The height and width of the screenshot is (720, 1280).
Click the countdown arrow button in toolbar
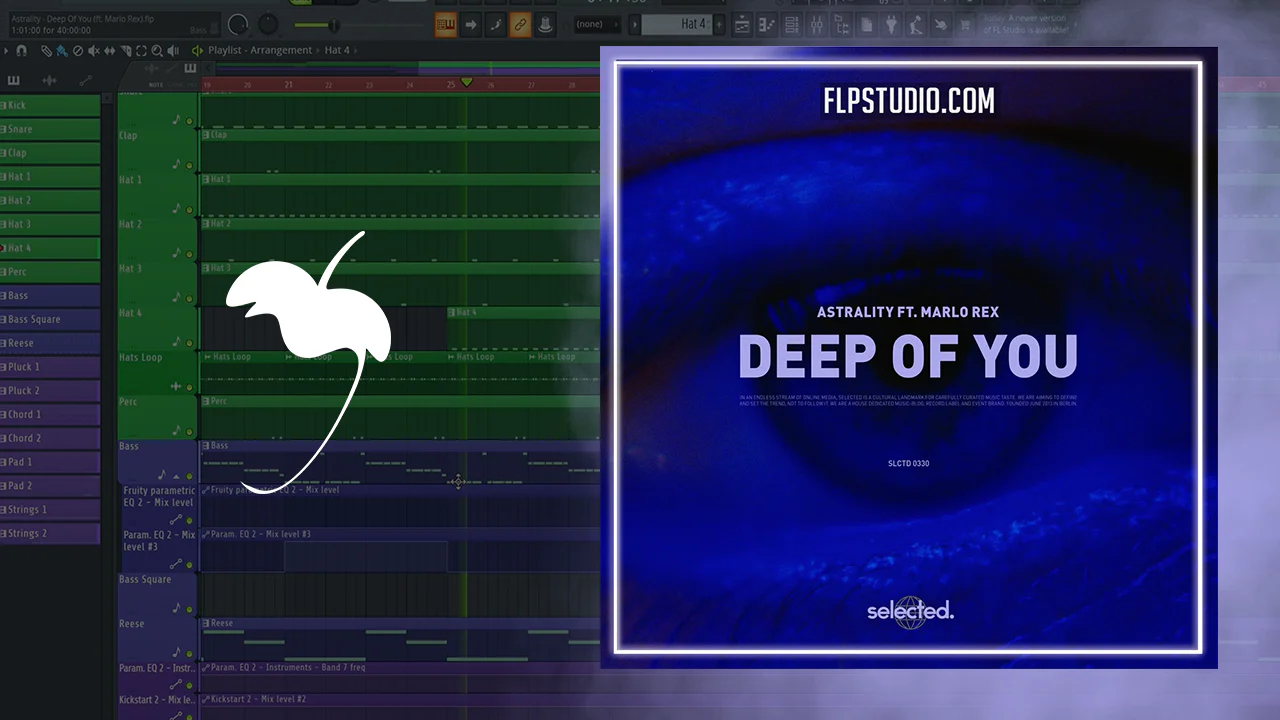pyautogui.click(x=471, y=25)
